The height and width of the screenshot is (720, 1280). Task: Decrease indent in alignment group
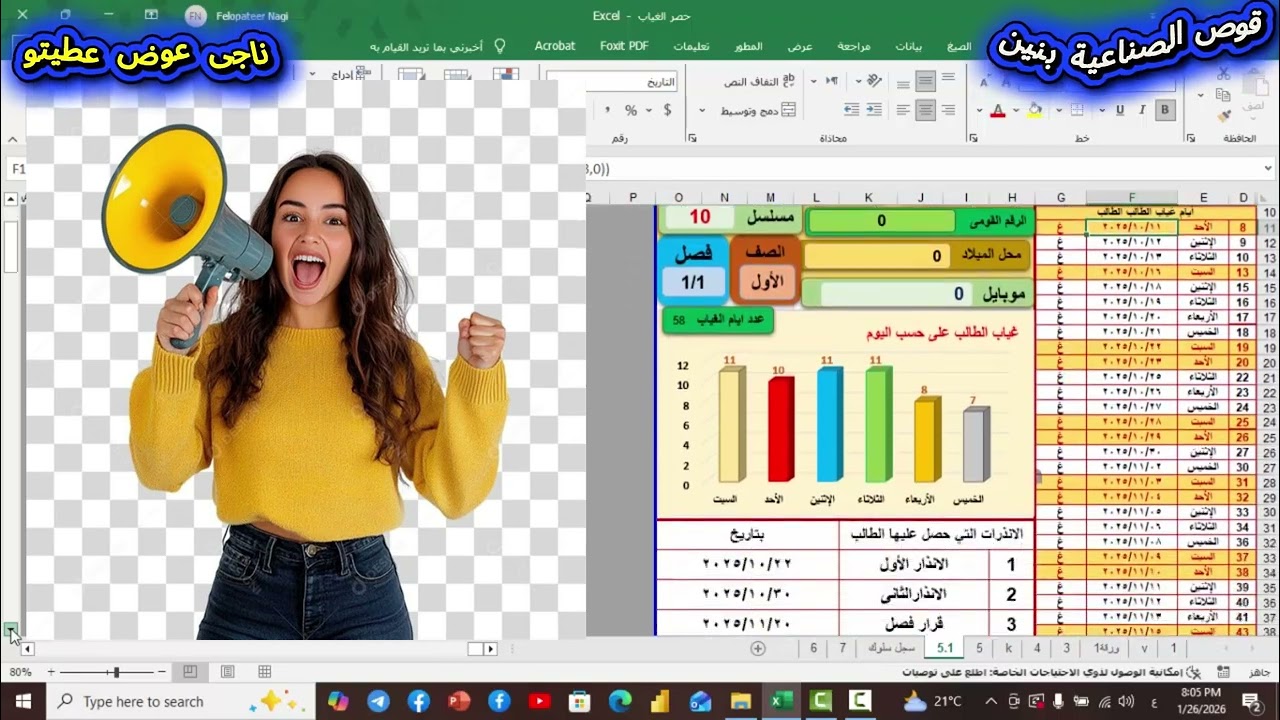pyautogui.click(x=874, y=110)
